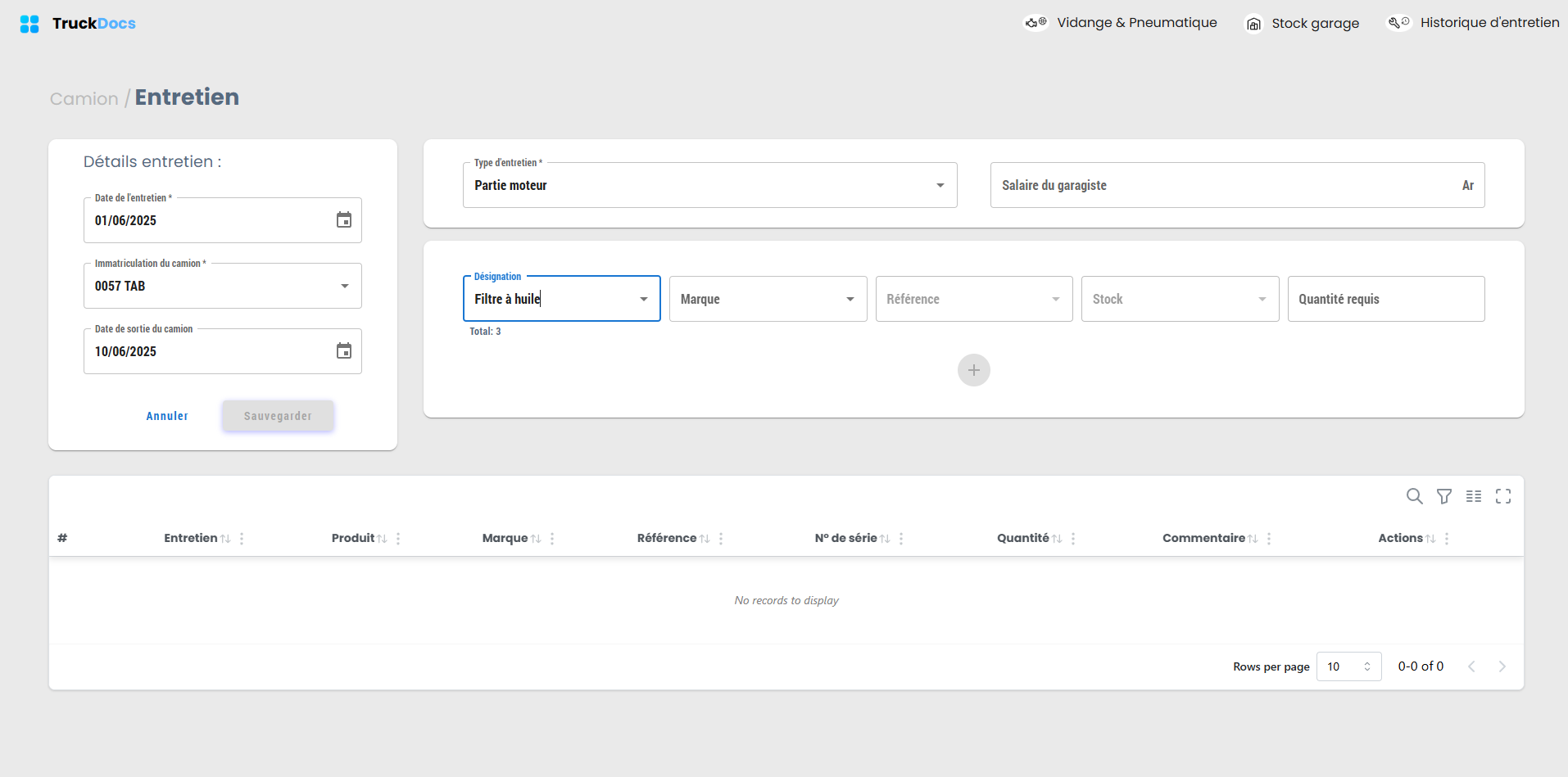
Task: Open the truck exit date calendar picker
Action: tap(344, 351)
